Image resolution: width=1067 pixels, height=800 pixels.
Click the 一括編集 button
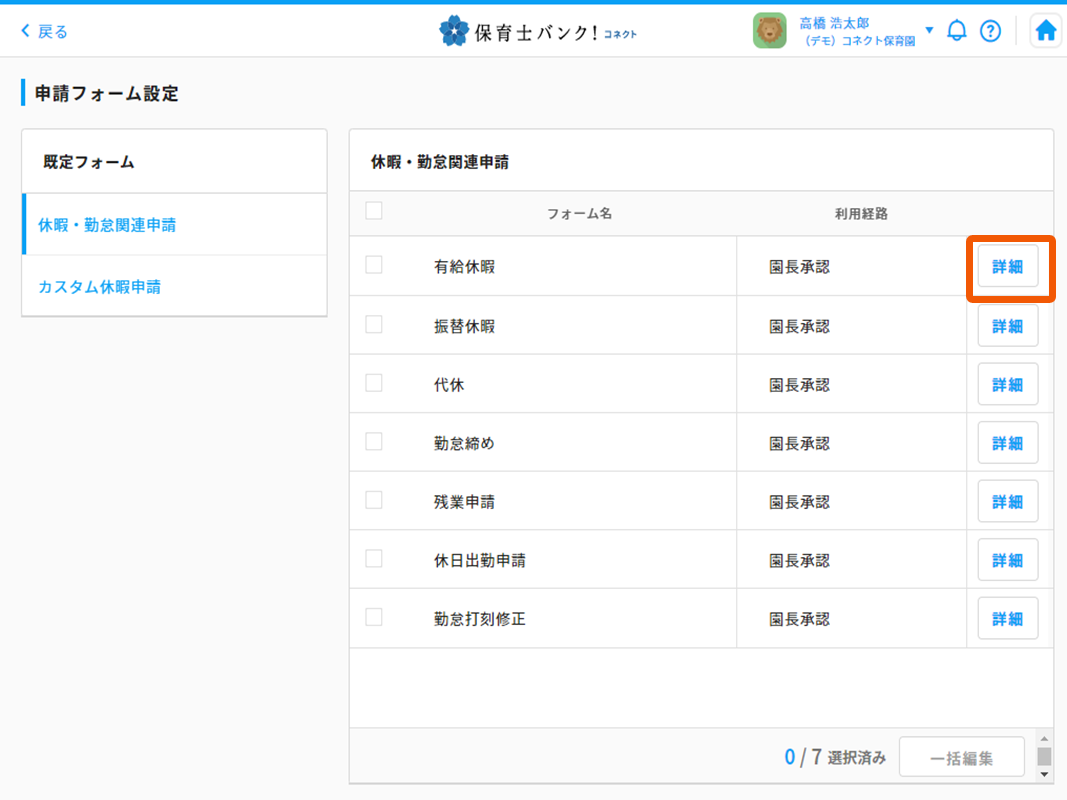coord(961,758)
